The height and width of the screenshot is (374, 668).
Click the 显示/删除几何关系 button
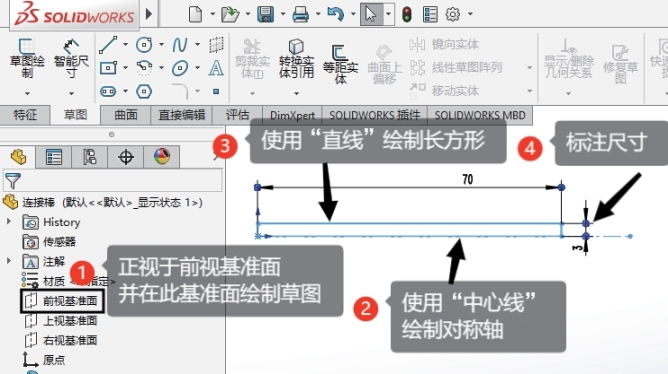(569, 59)
